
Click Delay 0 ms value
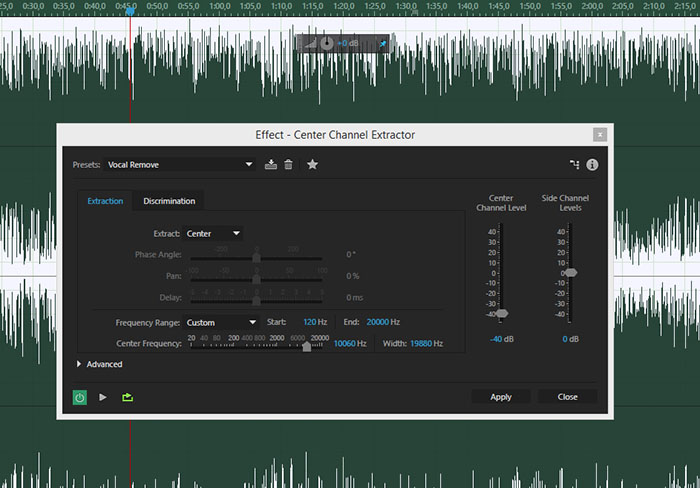point(354,297)
